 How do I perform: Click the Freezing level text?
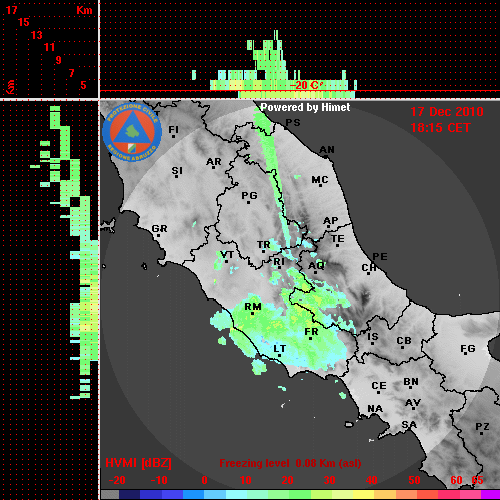click(254, 463)
